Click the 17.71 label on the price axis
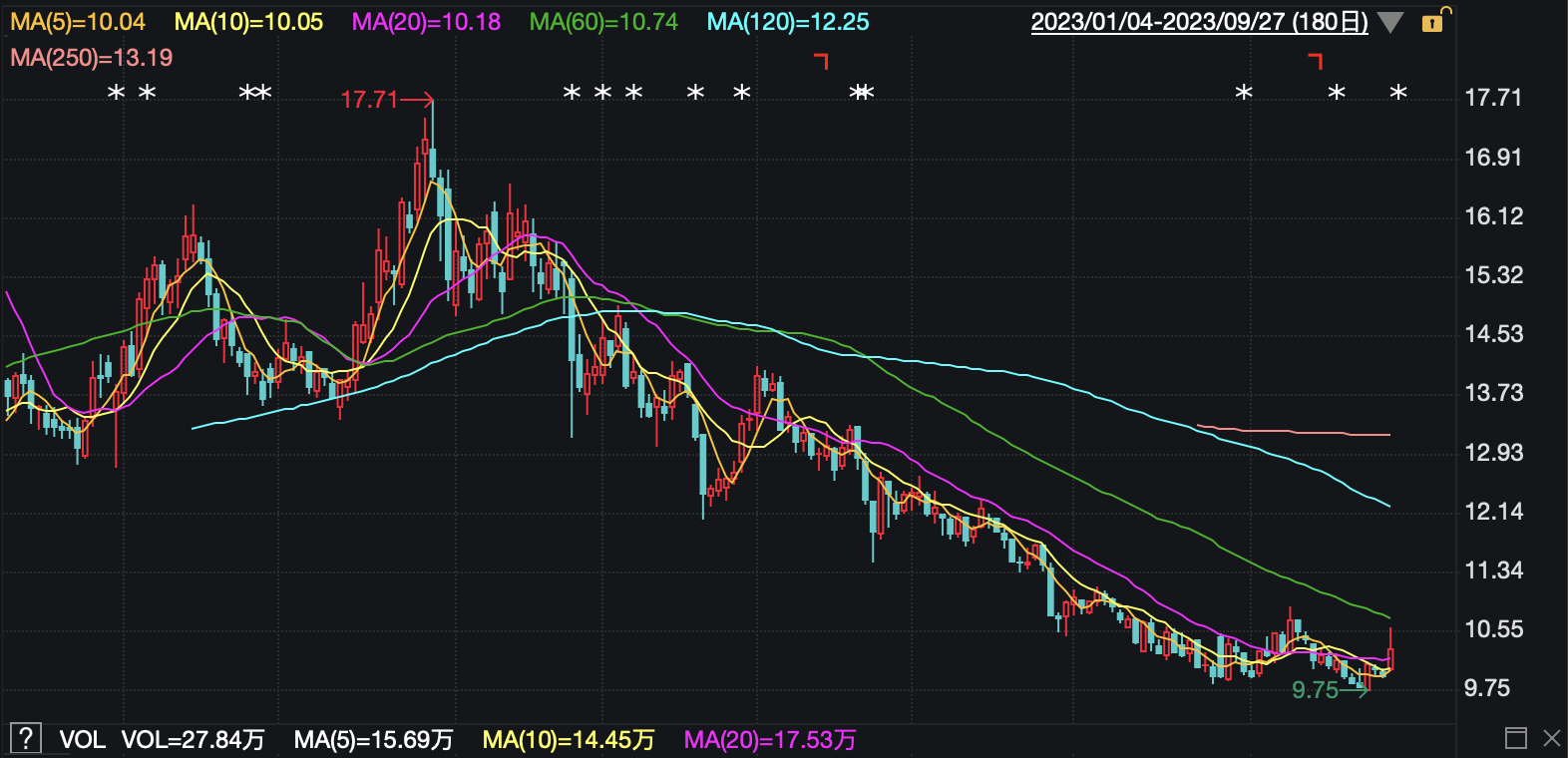The height and width of the screenshot is (758, 1568). click(x=1493, y=98)
